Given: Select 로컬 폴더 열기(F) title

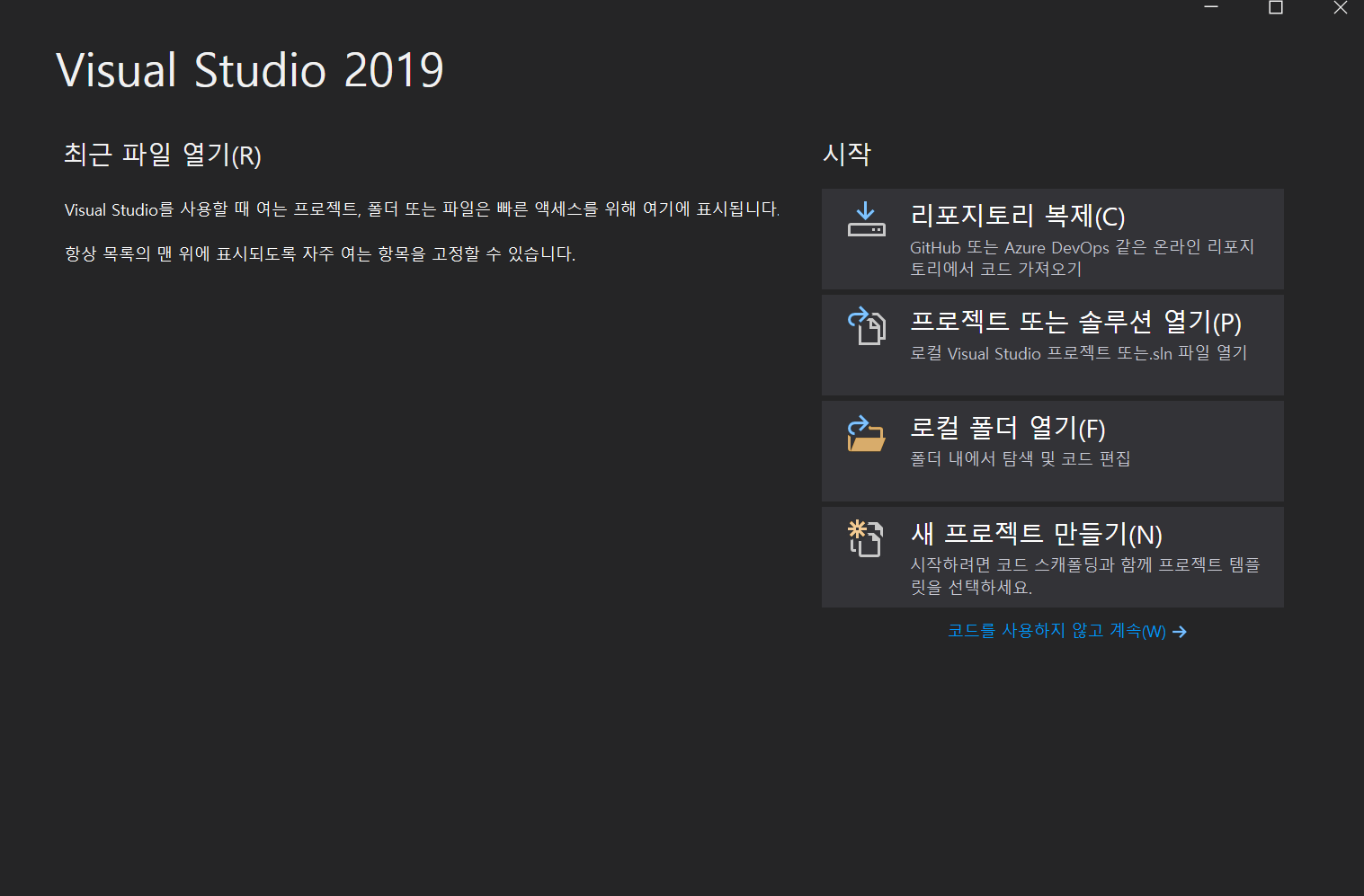Looking at the screenshot, I should pyautogui.click(x=1007, y=428).
